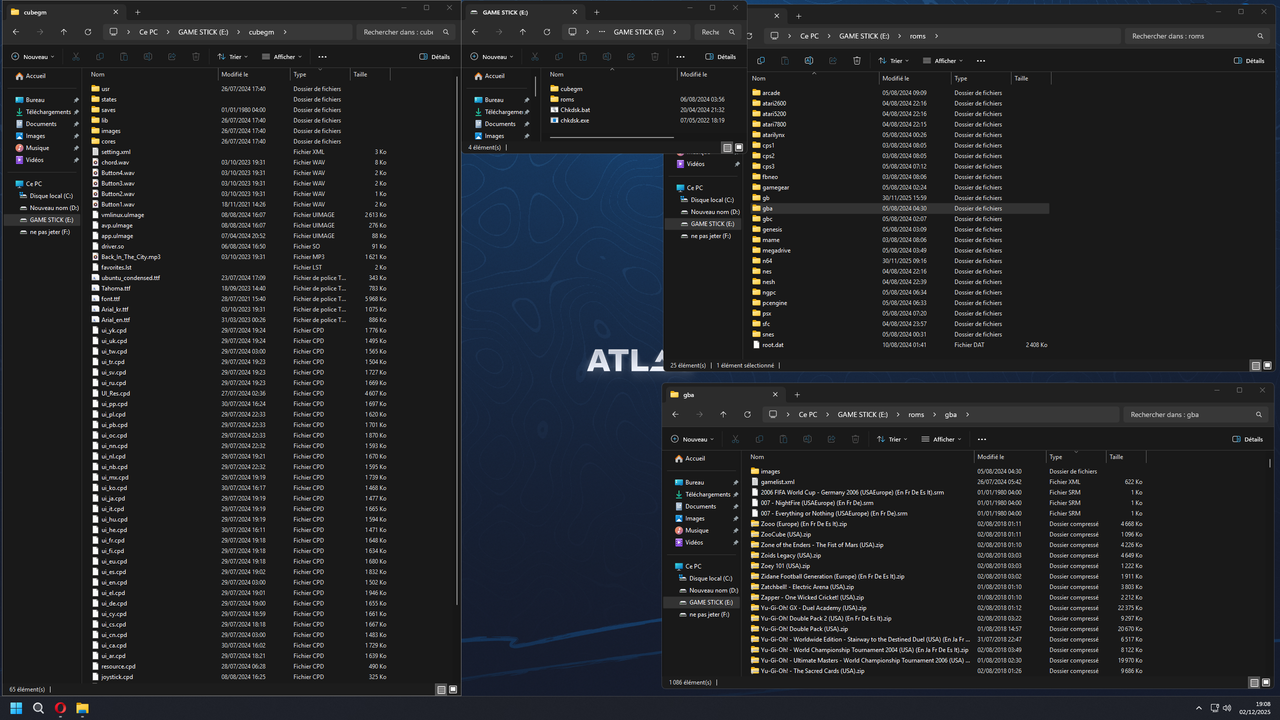Open more options (...) in cubegm toolbar
Screen dimensions: 1280x720
point(322,57)
